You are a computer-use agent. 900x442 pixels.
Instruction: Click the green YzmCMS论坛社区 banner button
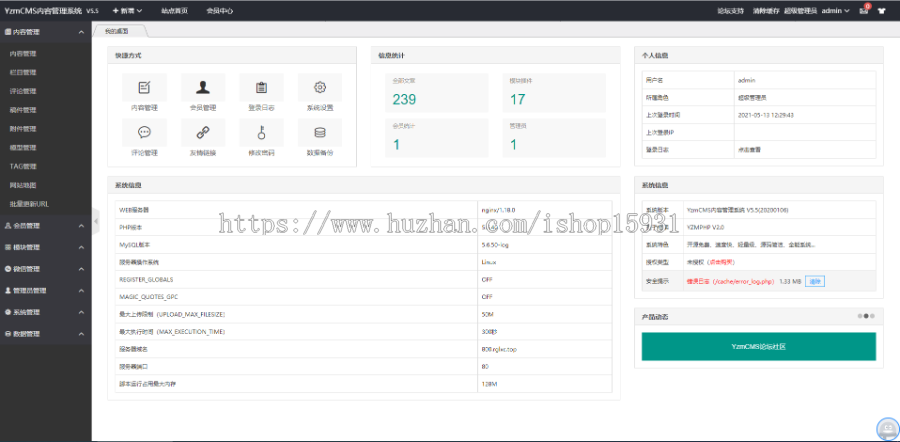759,346
